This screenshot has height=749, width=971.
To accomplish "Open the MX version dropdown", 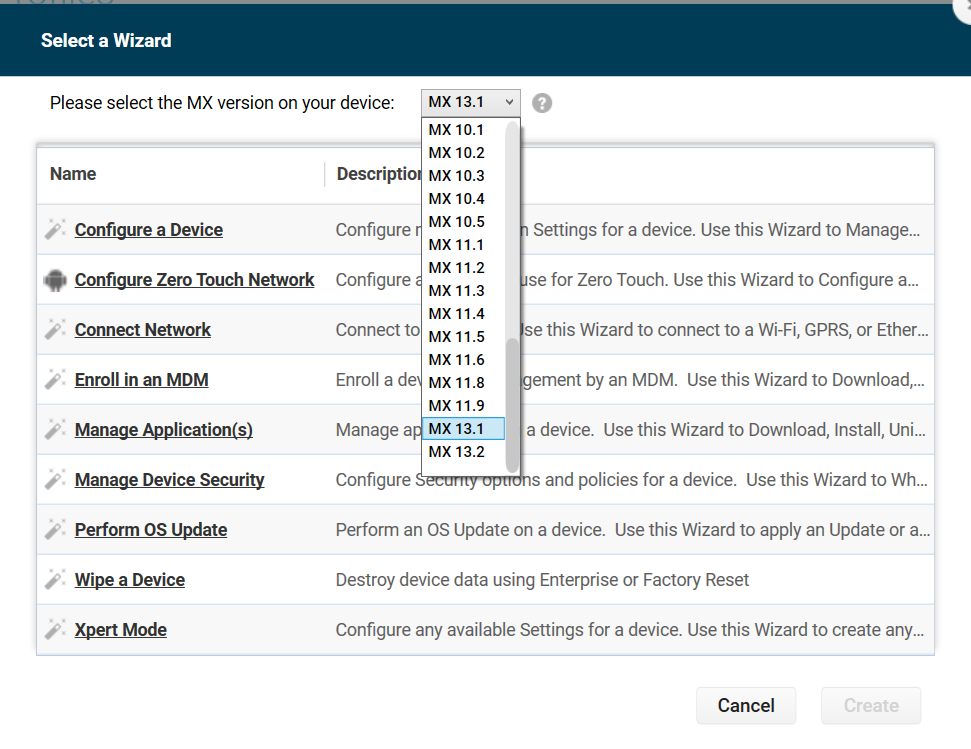I will click(x=470, y=101).
